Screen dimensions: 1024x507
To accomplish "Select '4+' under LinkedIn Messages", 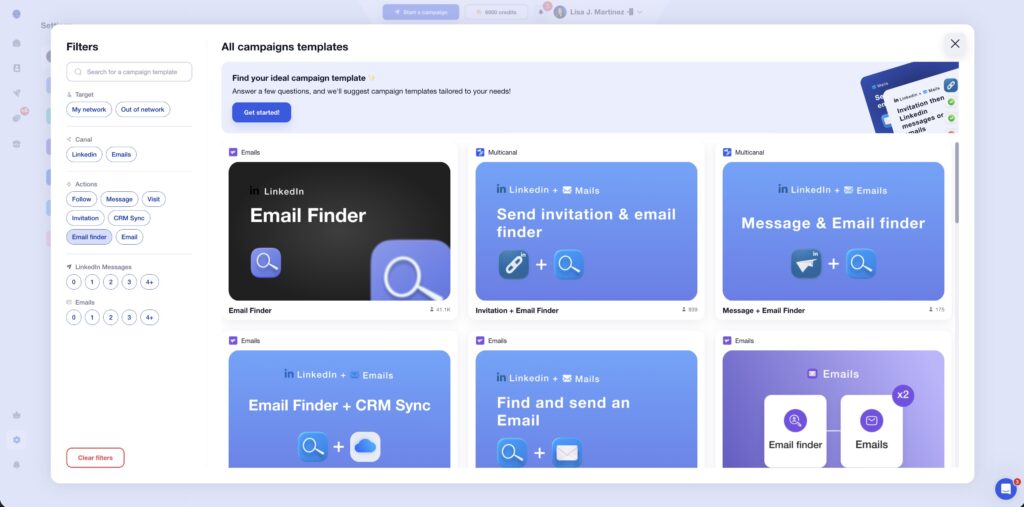I will click(x=149, y=282).
